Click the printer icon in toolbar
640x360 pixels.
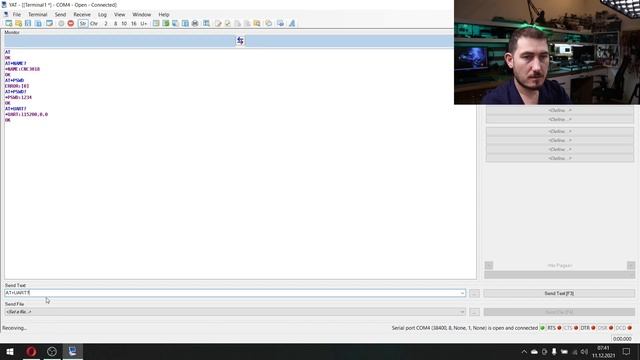tap(195, 23)
